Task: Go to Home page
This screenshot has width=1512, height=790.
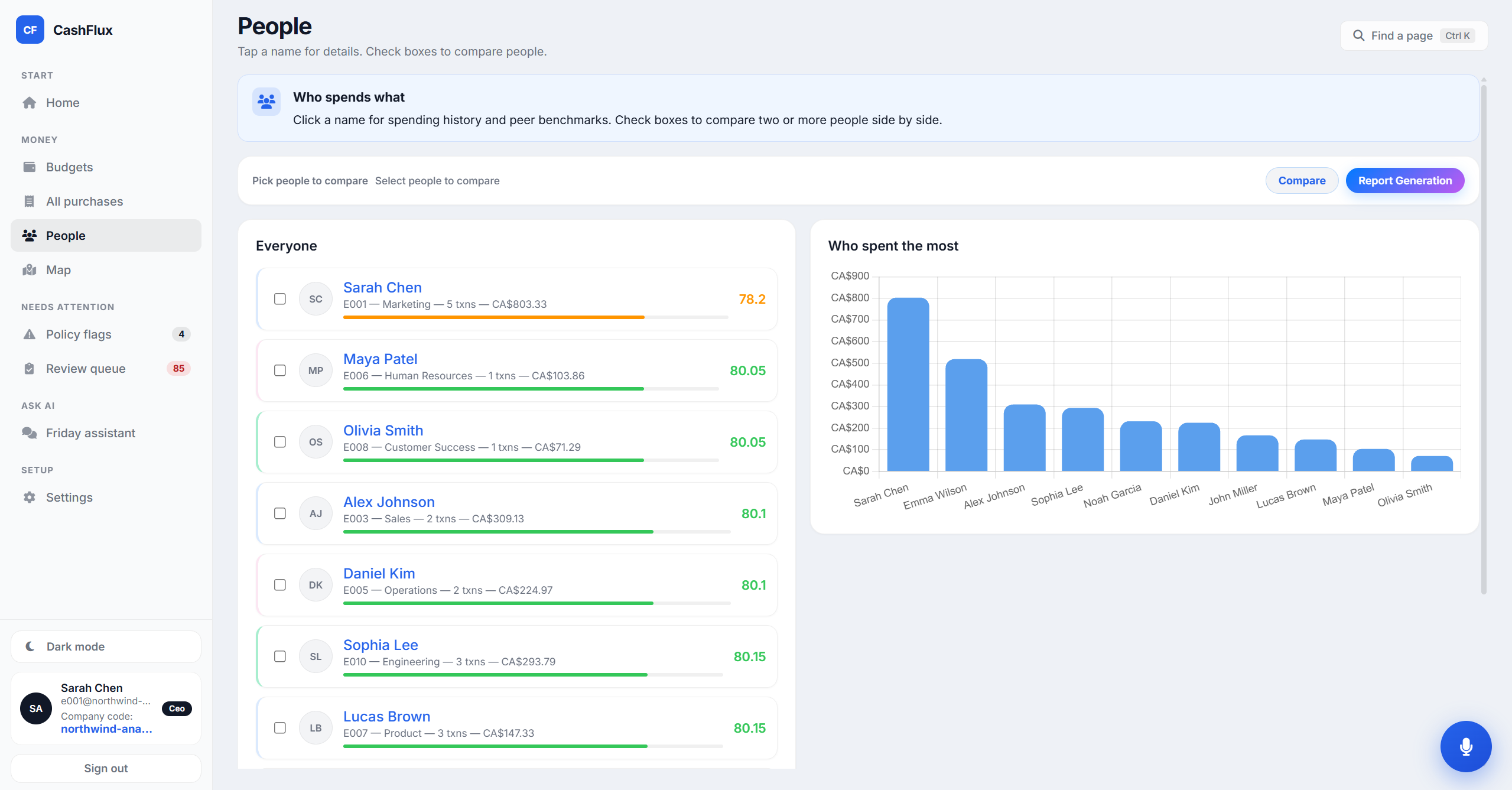Action: pyautogui.click(x=106, y=103)
